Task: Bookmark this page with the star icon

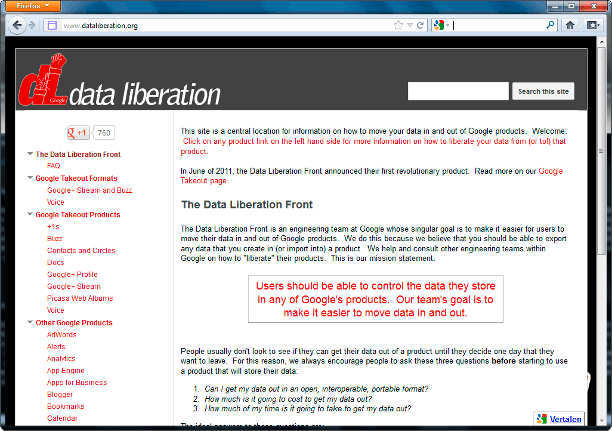Action: tap(398, 25)
